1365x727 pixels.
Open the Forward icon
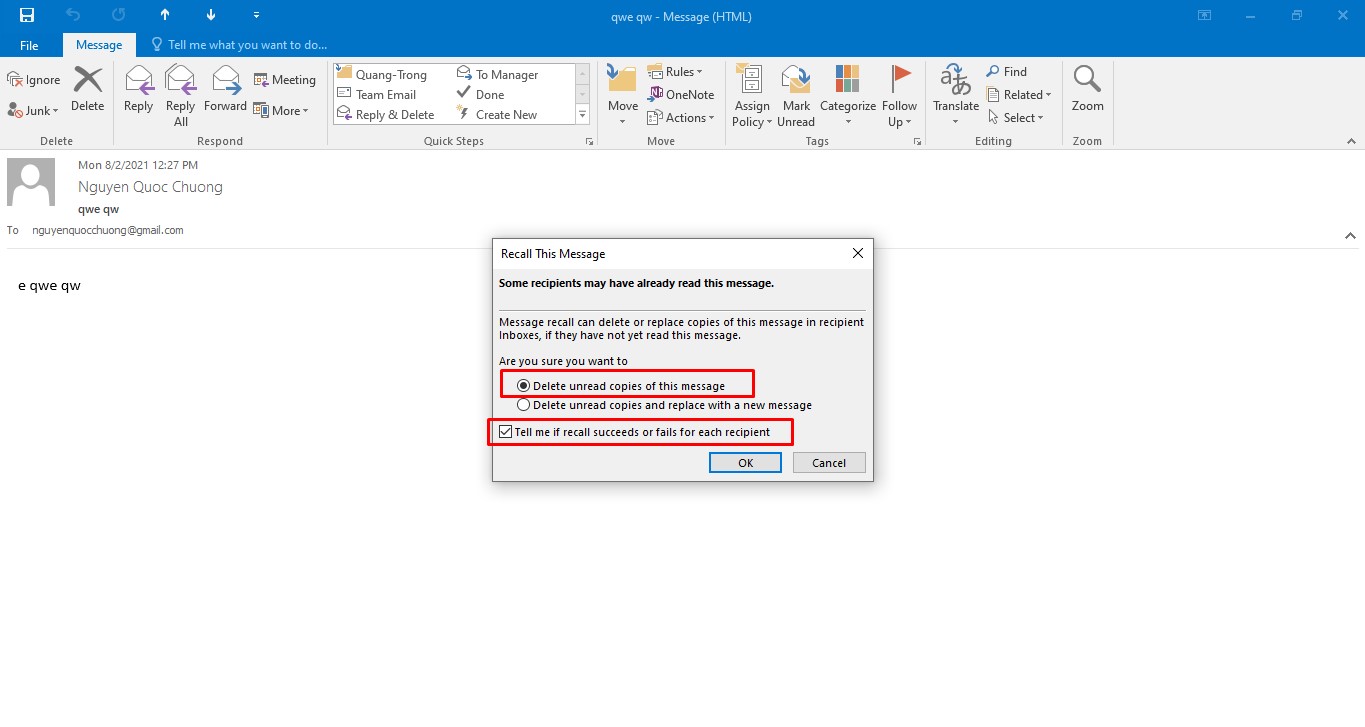pos(225,89)
